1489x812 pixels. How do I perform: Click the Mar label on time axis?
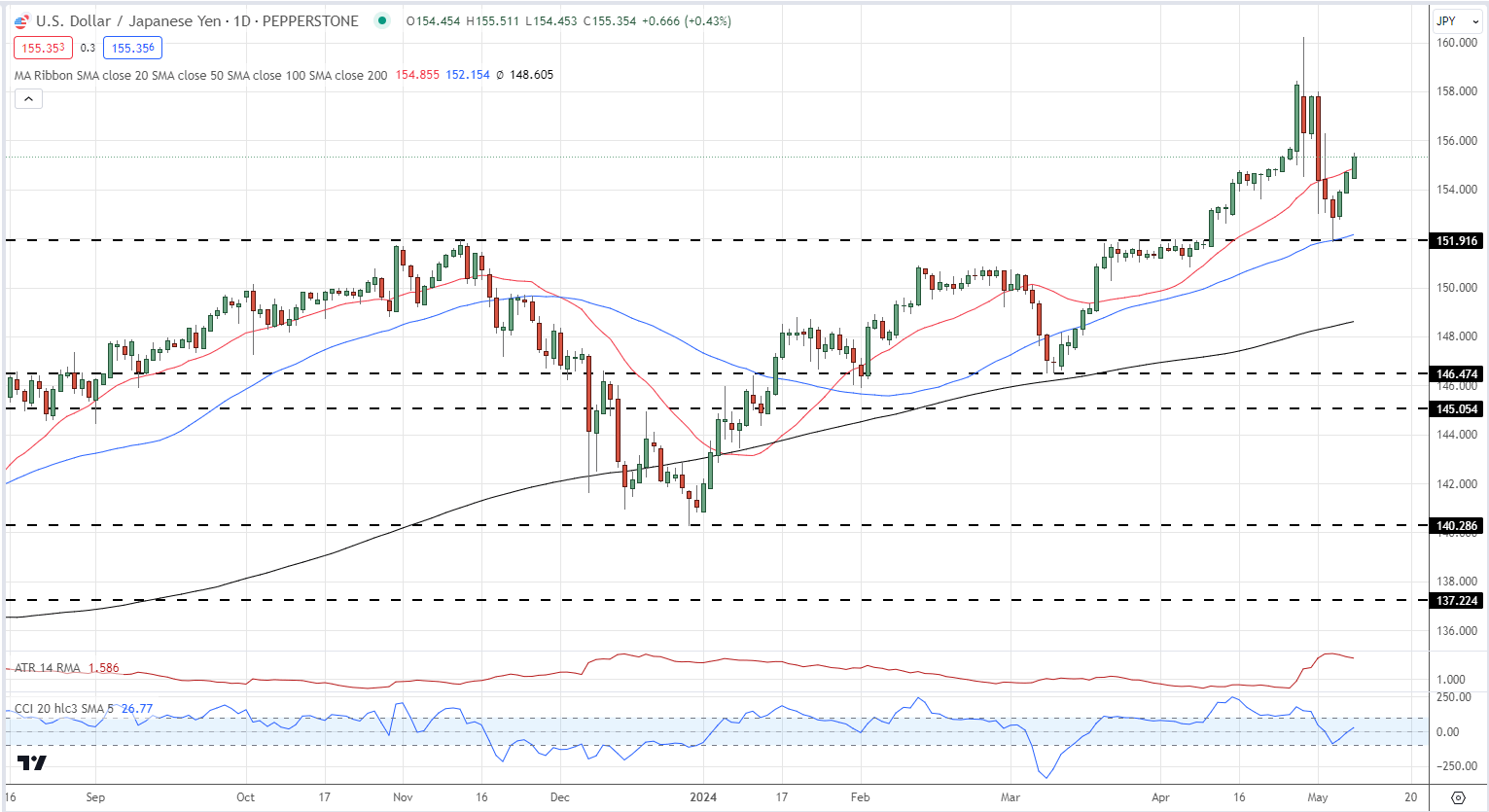pyautogui.click(x=1010, y=797)
